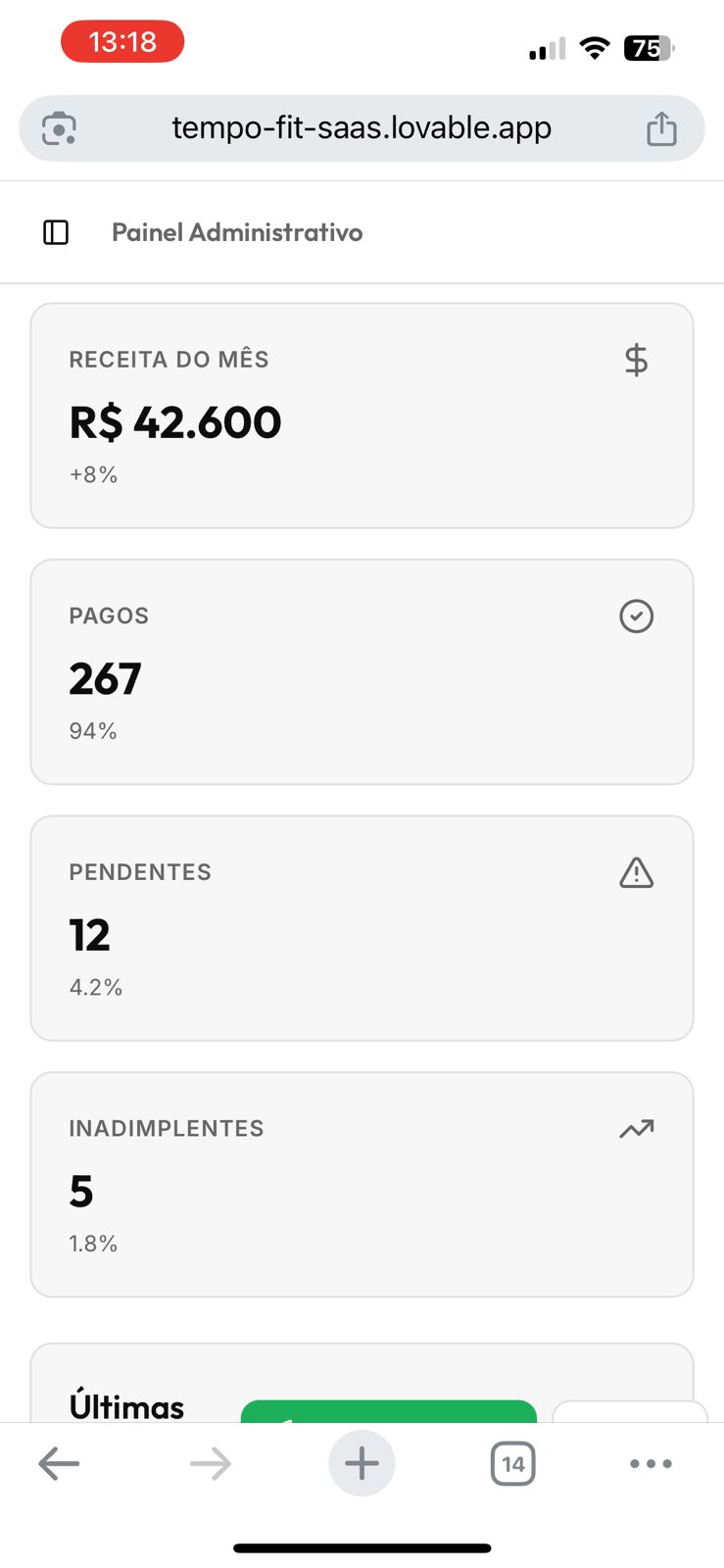
Task: Open a new tab with plus button
Action: tap(362, 1464)
